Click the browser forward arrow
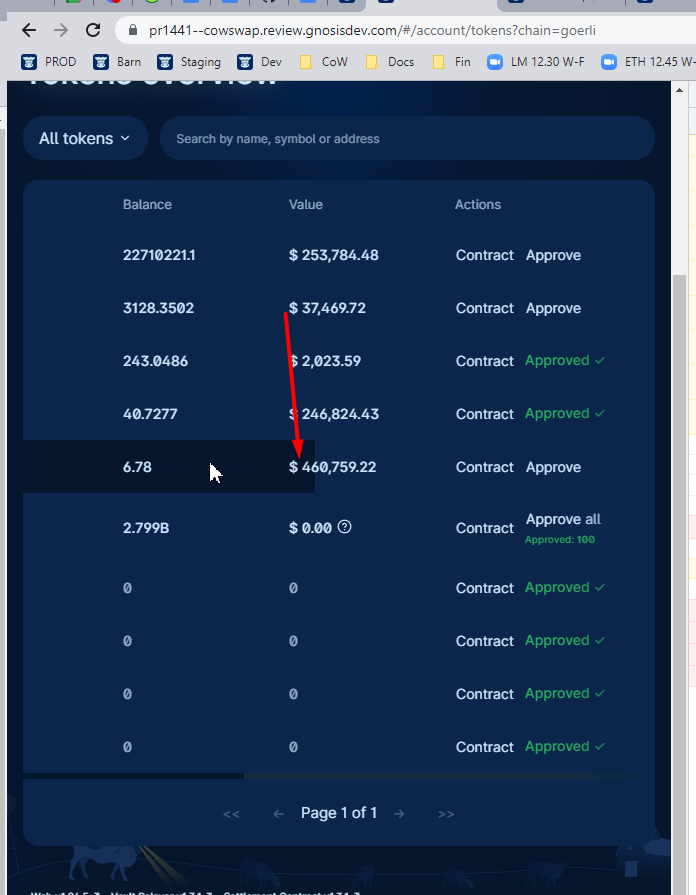 (61, 30)
